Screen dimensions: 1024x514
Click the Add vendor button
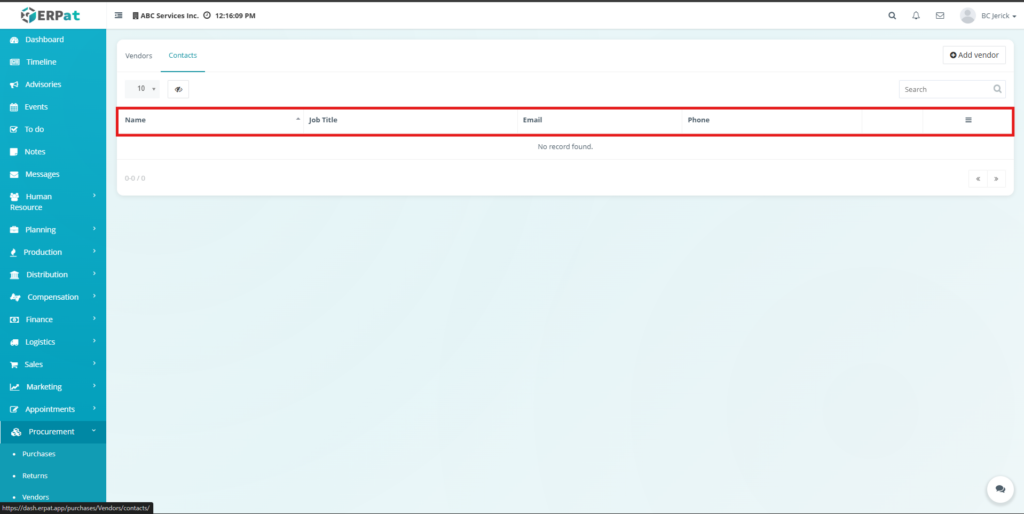[x=974, y=56]
